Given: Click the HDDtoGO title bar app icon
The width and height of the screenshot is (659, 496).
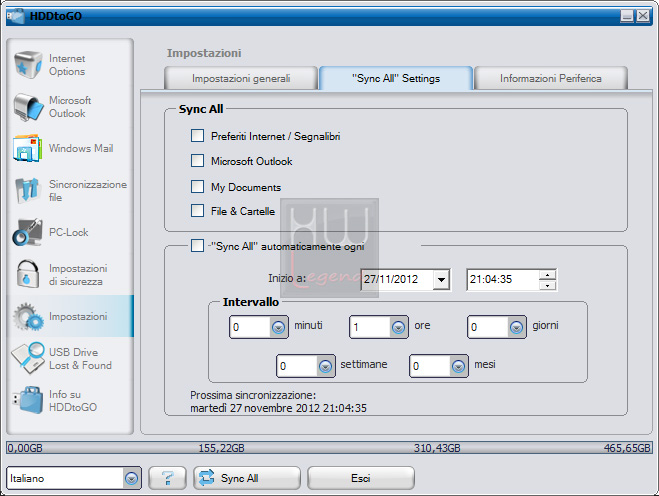Looking at the screenshot, I should [16, 16].
